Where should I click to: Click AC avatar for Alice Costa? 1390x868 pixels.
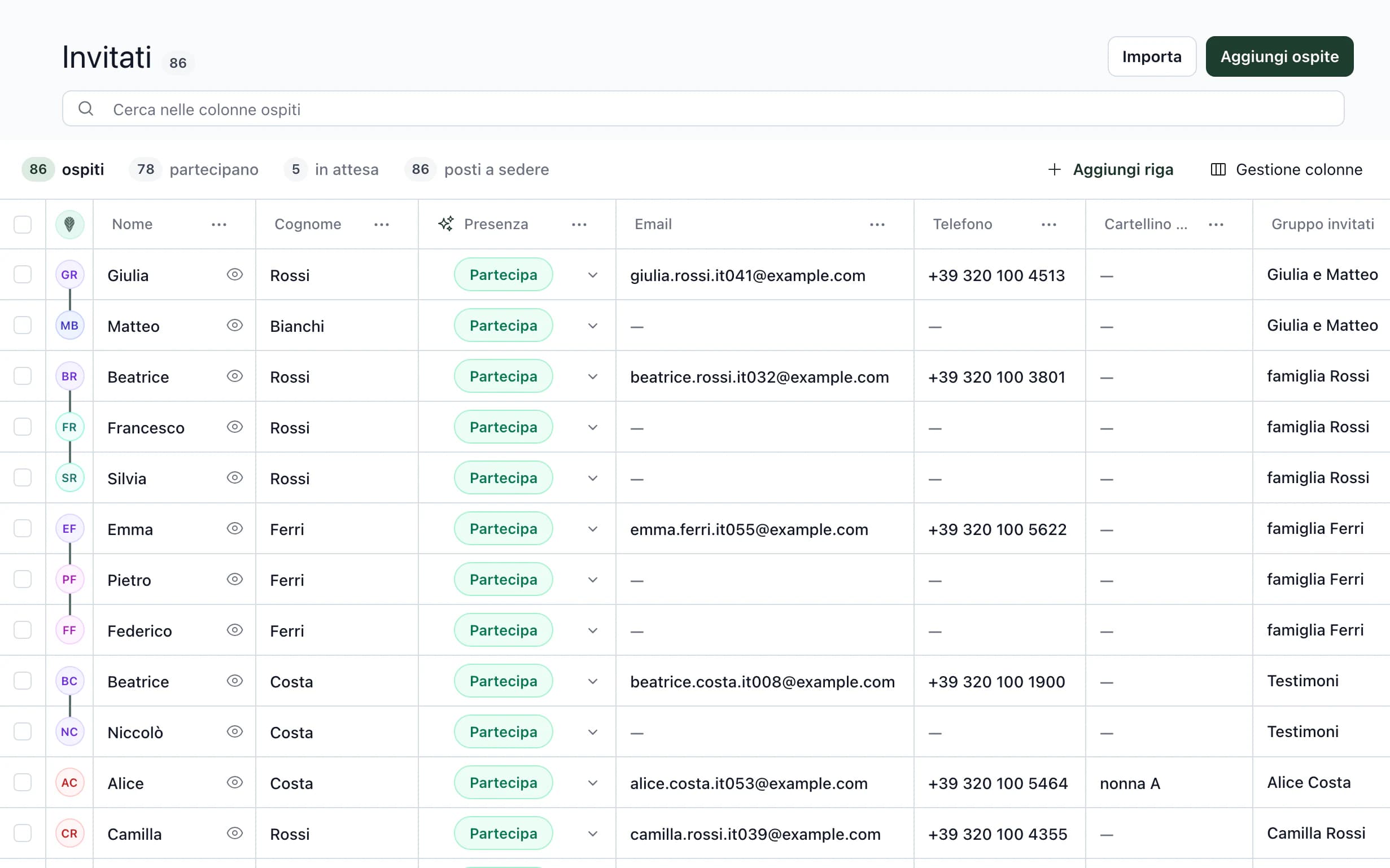coord(69,782)
